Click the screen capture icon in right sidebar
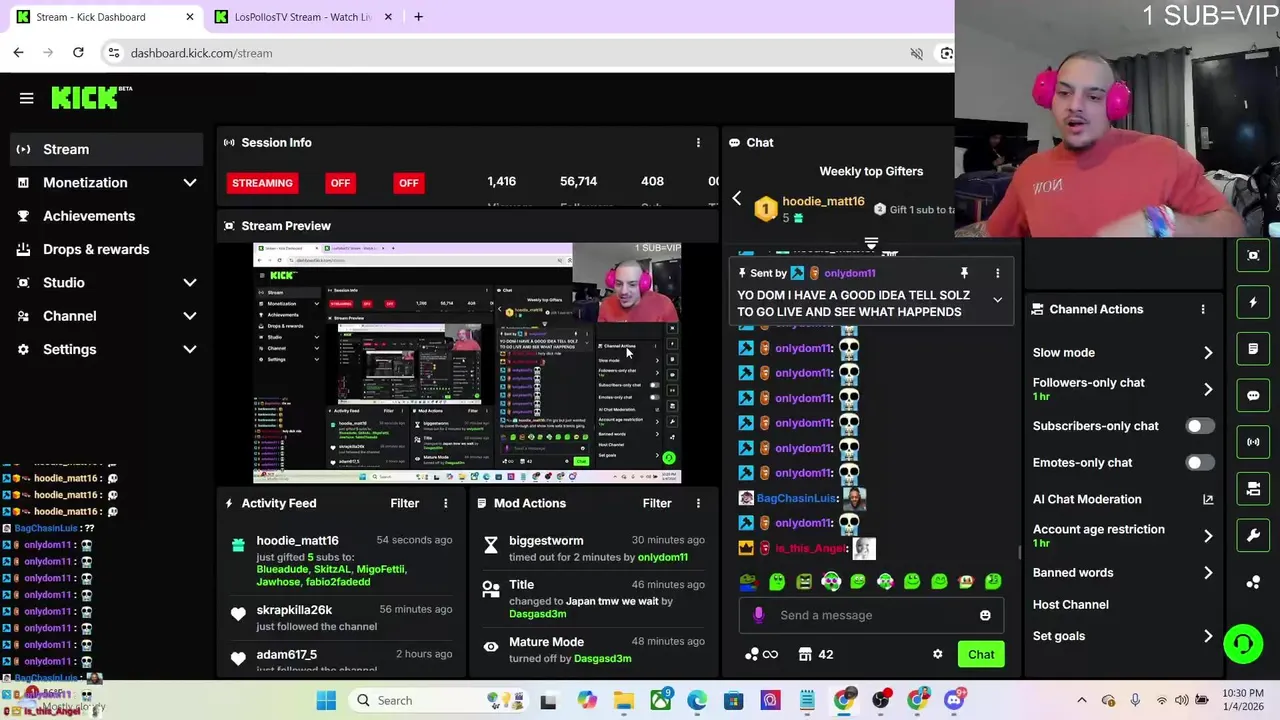 pos(1253,255)
